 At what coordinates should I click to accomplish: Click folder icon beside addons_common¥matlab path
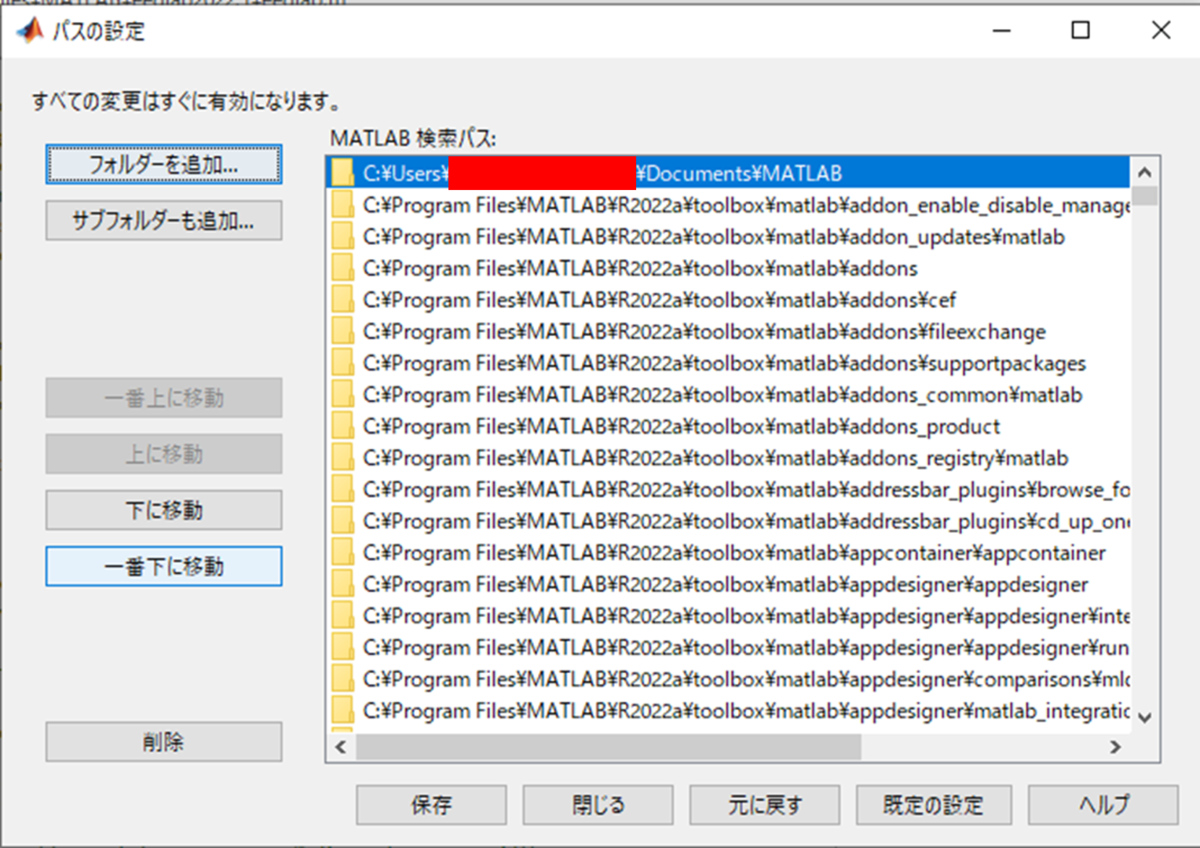click(343, 395)
